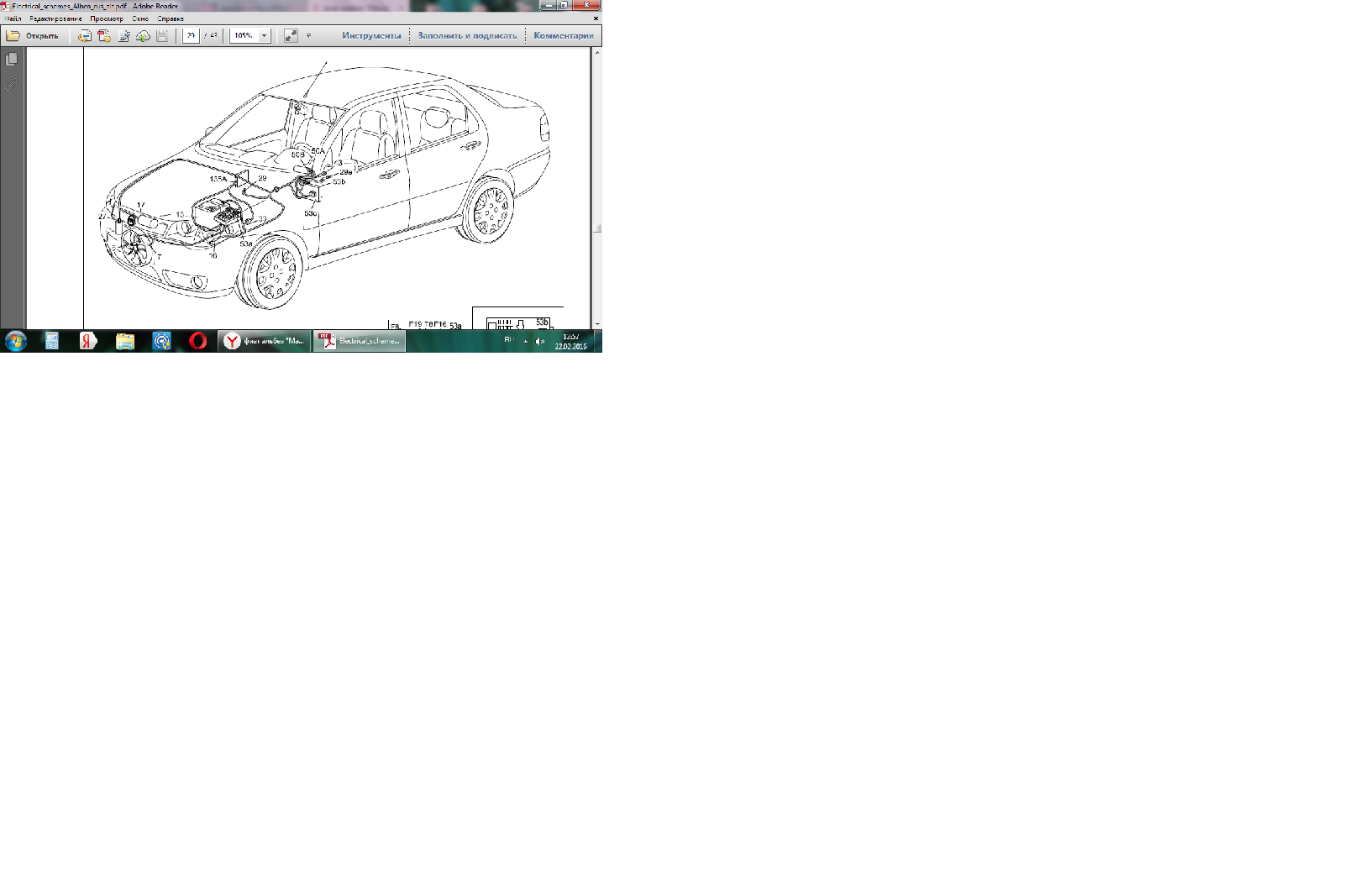Open the Просмотр menu

[x=107, y=18]
